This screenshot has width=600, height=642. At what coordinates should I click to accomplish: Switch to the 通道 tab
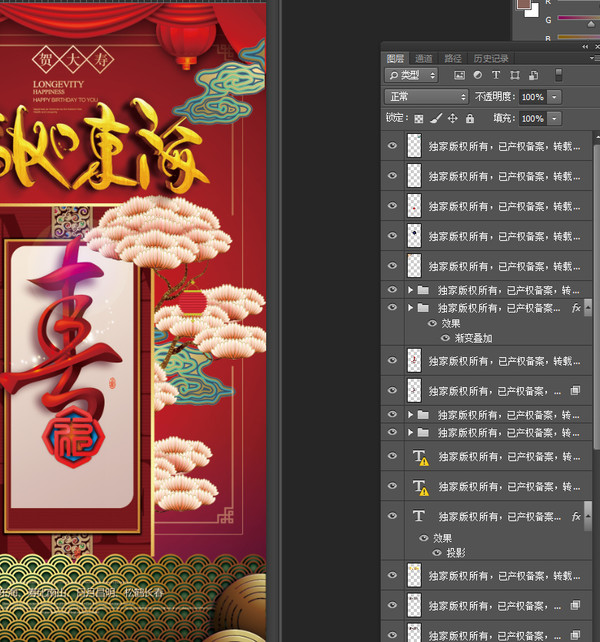(x=423, y=59)
